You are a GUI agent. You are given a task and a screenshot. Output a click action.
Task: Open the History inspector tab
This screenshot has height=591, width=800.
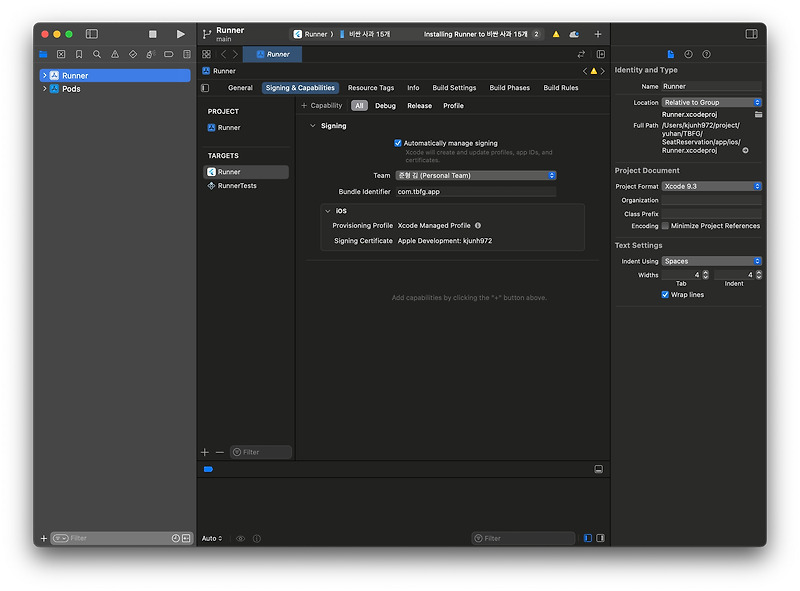point(688,54)
